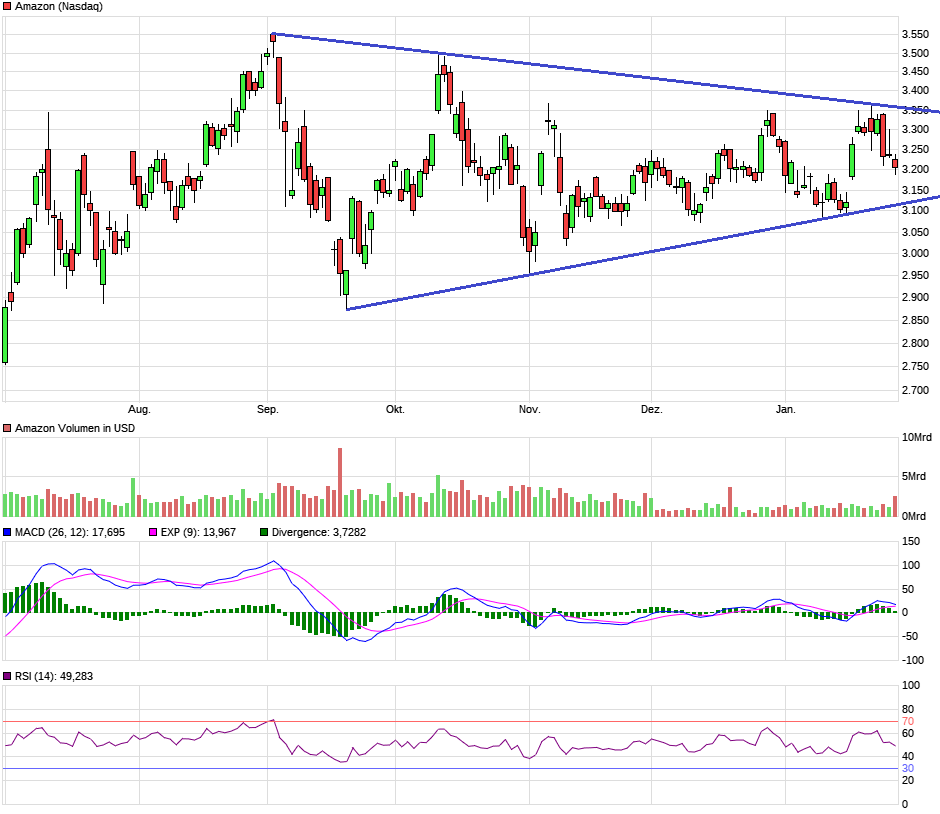Click the 'Divergence: 3,7282' label
The width and height of the screenshot is (940, 814).
pos(319,532)
